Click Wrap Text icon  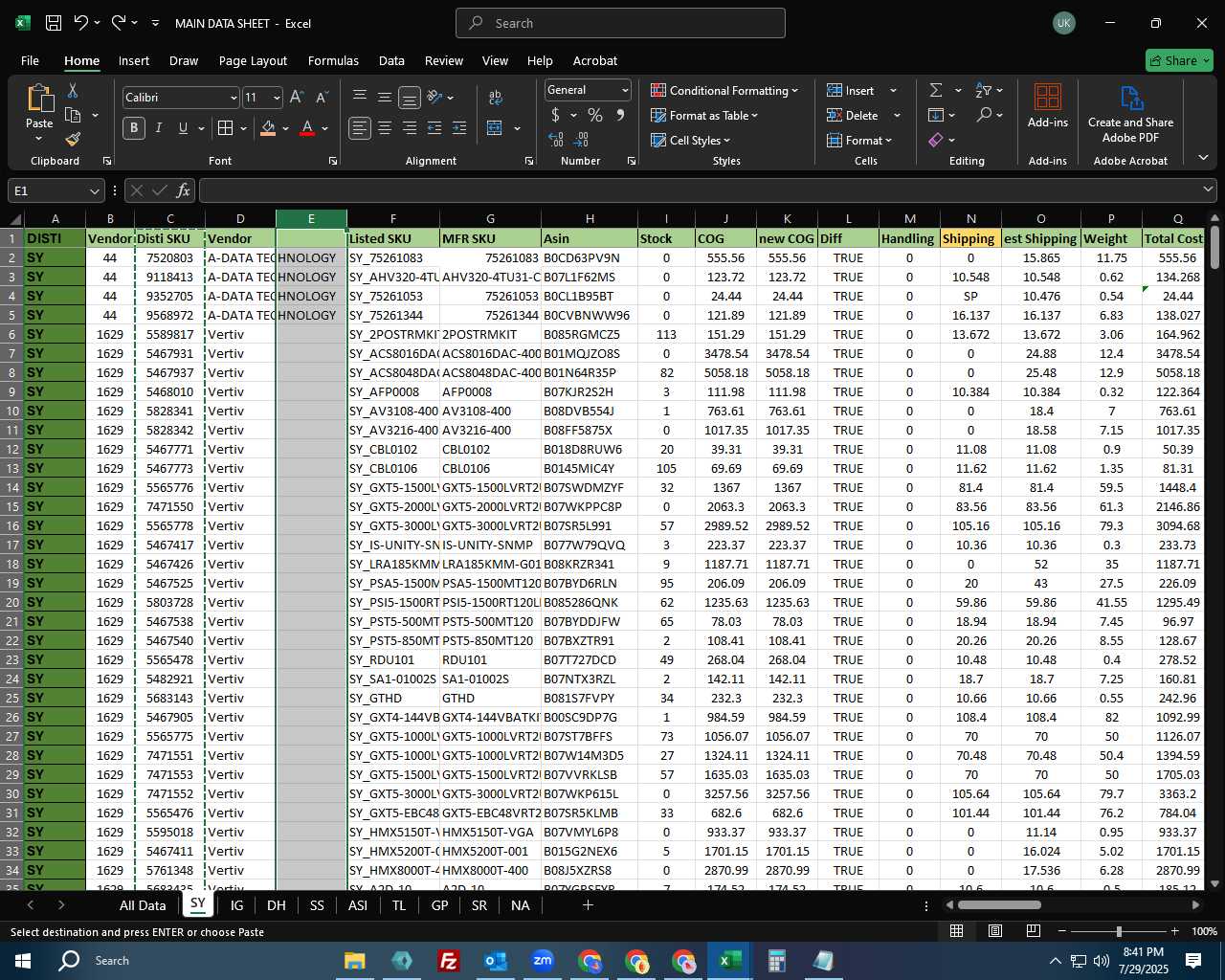pos(495,98)
